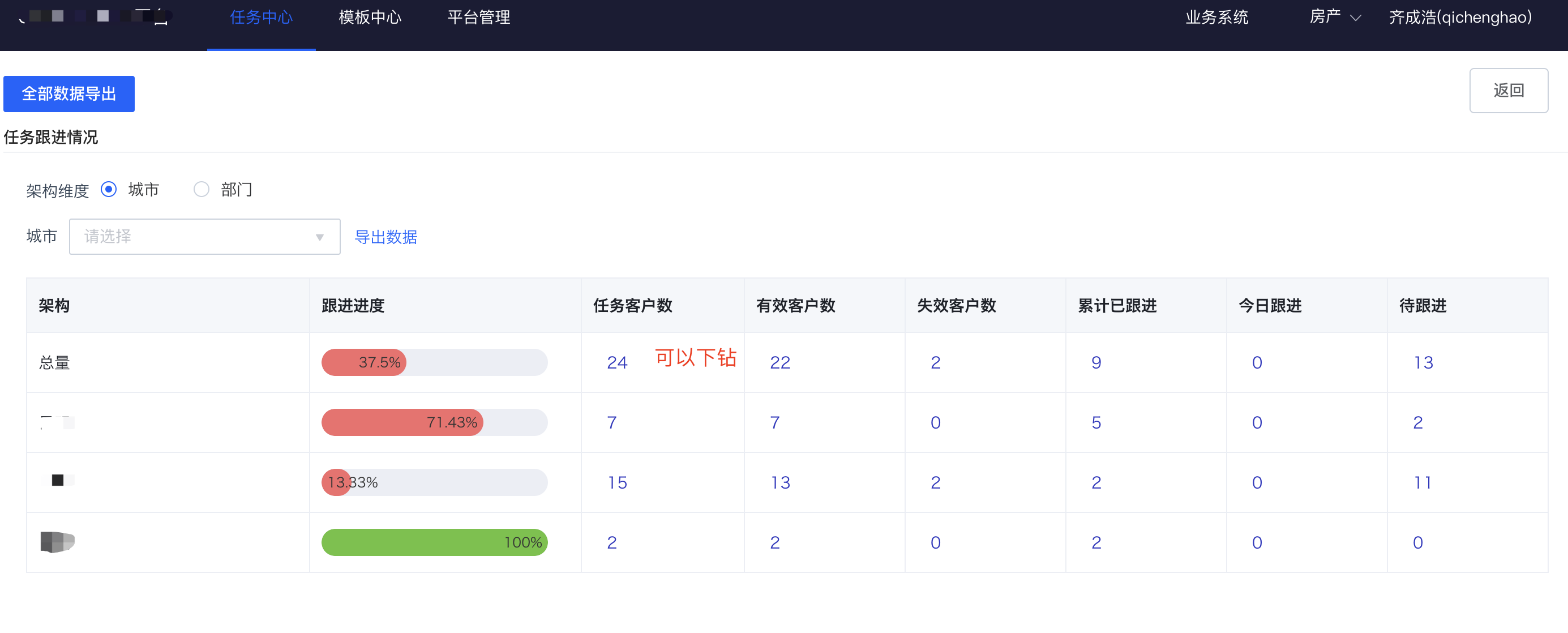Click the logo in the top bar

95,16
